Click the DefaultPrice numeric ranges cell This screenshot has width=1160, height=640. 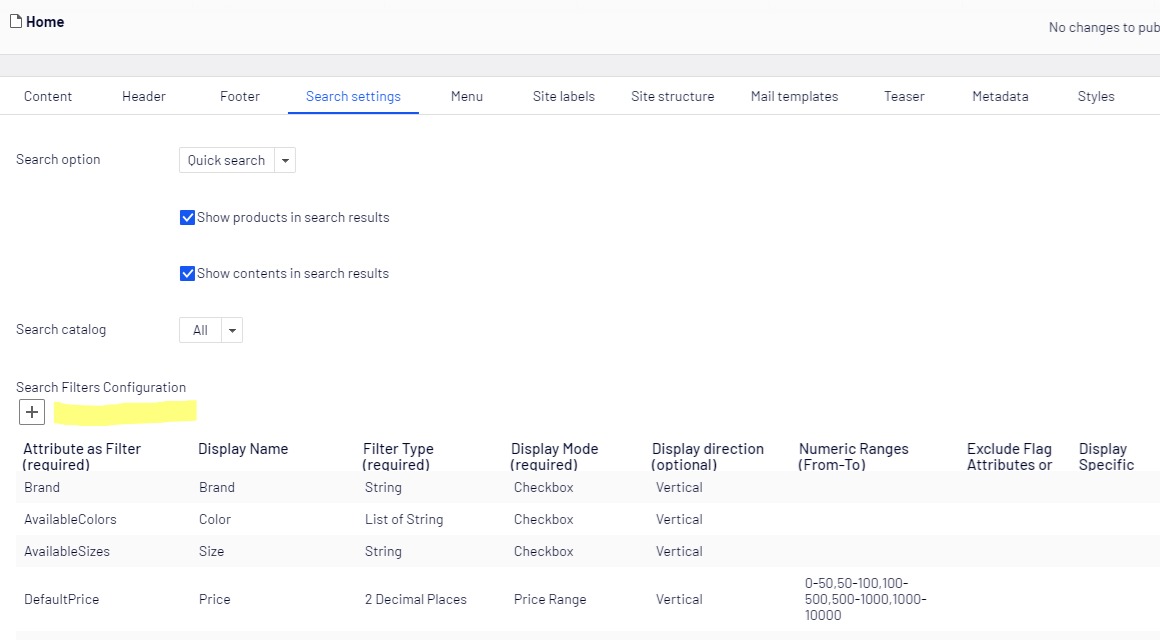[865, 599]
